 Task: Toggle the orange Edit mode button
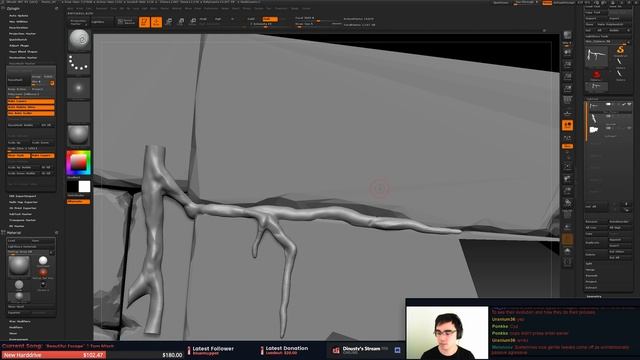click(x=144, y=22)
